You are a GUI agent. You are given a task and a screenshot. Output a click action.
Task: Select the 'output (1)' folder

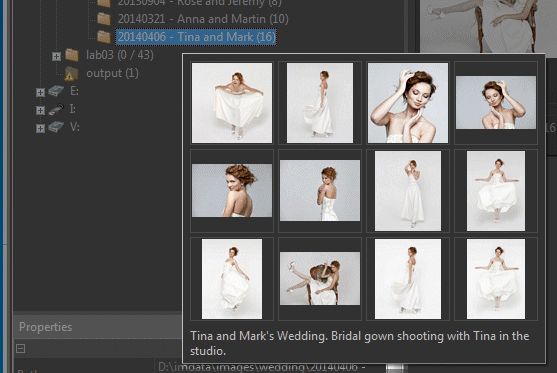112,73
